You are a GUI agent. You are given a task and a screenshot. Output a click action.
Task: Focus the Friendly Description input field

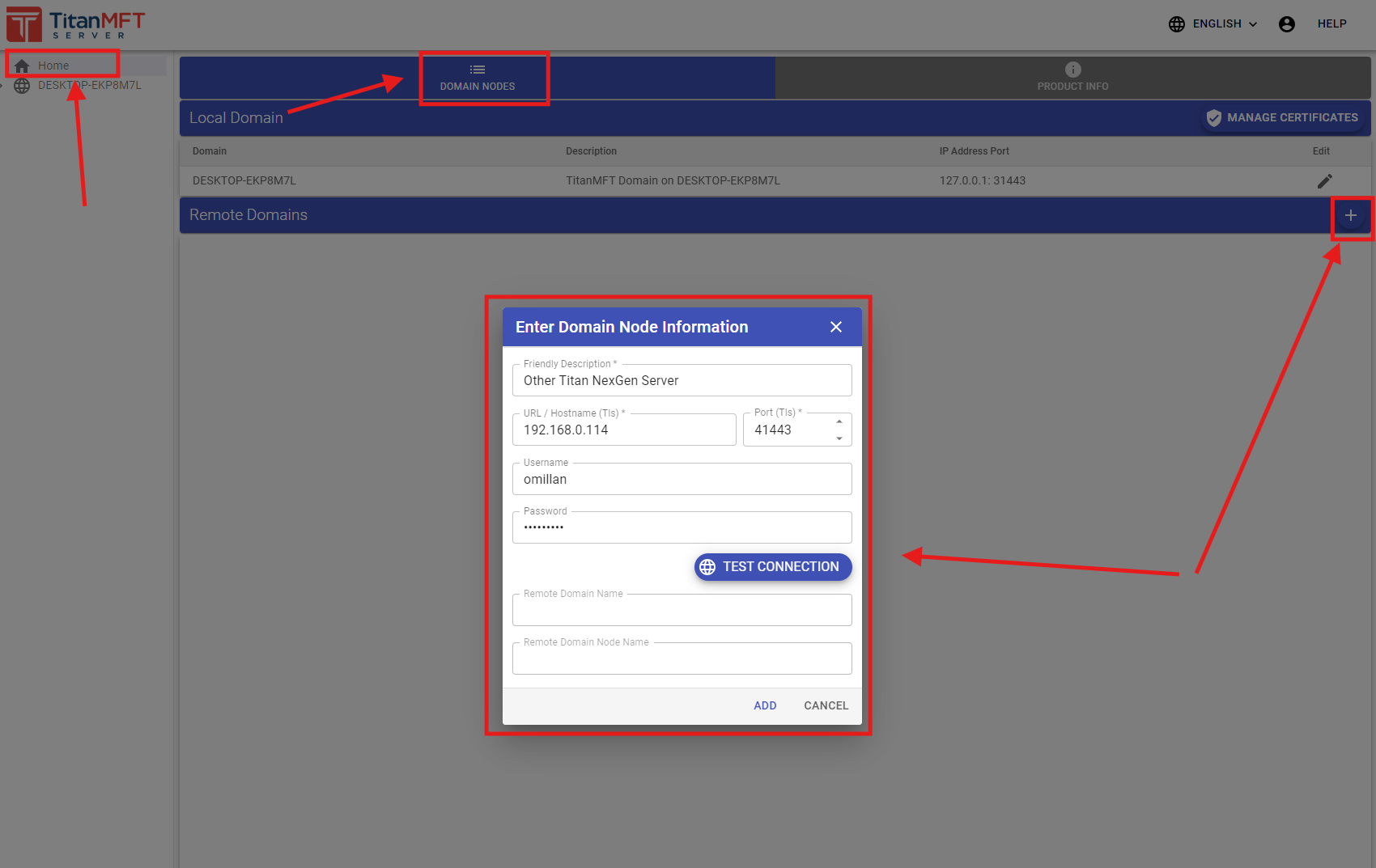[682, 381]
